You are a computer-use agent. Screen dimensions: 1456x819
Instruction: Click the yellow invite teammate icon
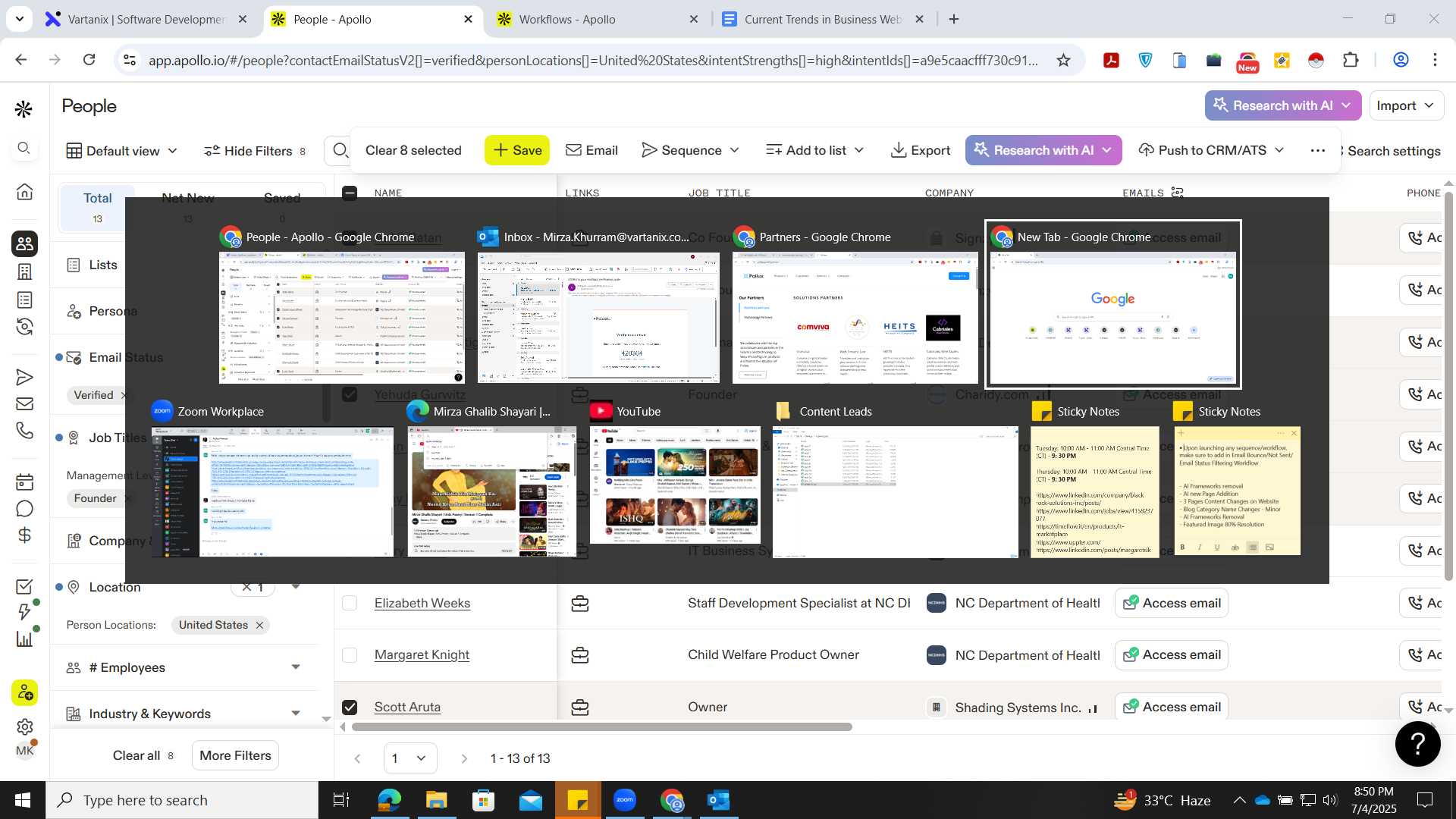coord(24,692)
